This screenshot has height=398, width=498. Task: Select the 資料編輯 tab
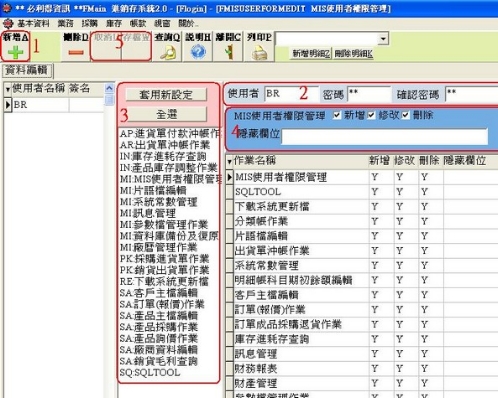coord(27,70)
